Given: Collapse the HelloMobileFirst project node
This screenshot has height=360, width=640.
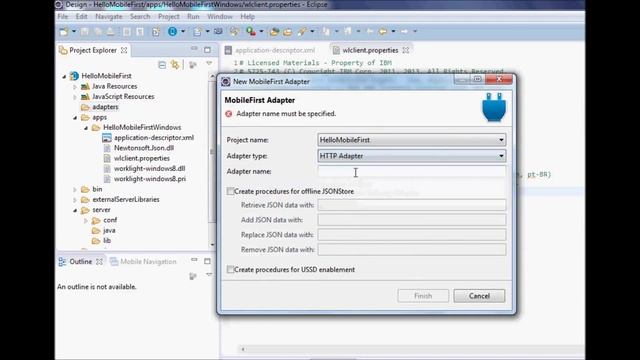Looking at the screenshot, I should [x=64, y=76].
